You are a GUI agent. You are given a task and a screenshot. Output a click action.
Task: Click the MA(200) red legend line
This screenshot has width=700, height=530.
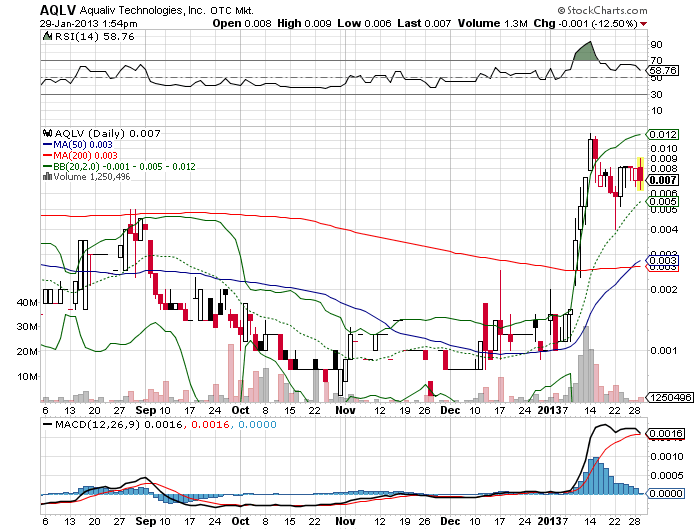[x=47, y=155]
